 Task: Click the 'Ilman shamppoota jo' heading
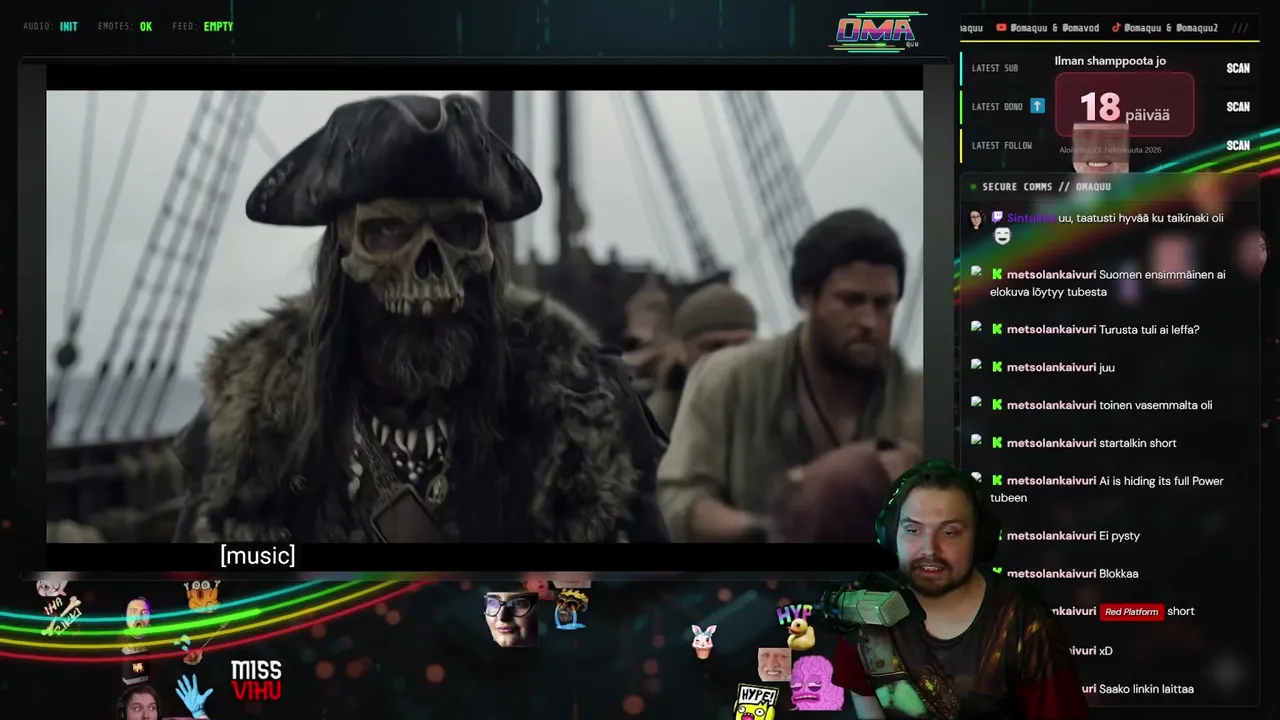tap(1110, 61)
